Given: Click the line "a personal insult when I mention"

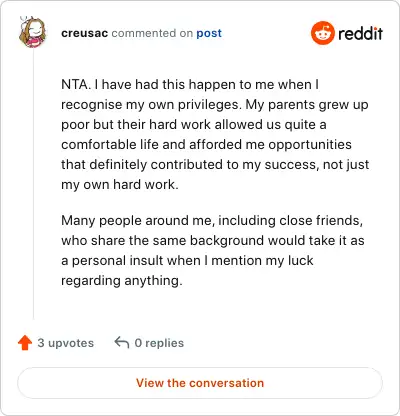Looking at the screenshot, I should 187,261.
